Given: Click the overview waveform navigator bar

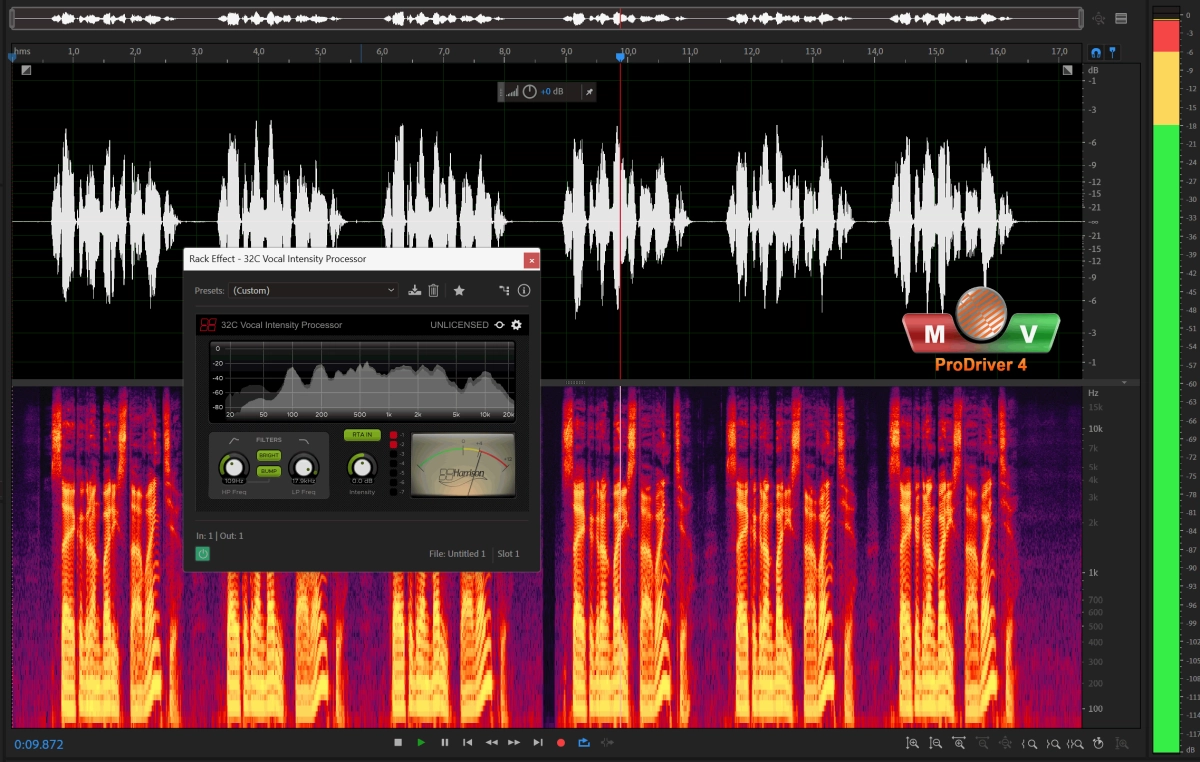Looking at the screenshot, I should coord(547,19).
